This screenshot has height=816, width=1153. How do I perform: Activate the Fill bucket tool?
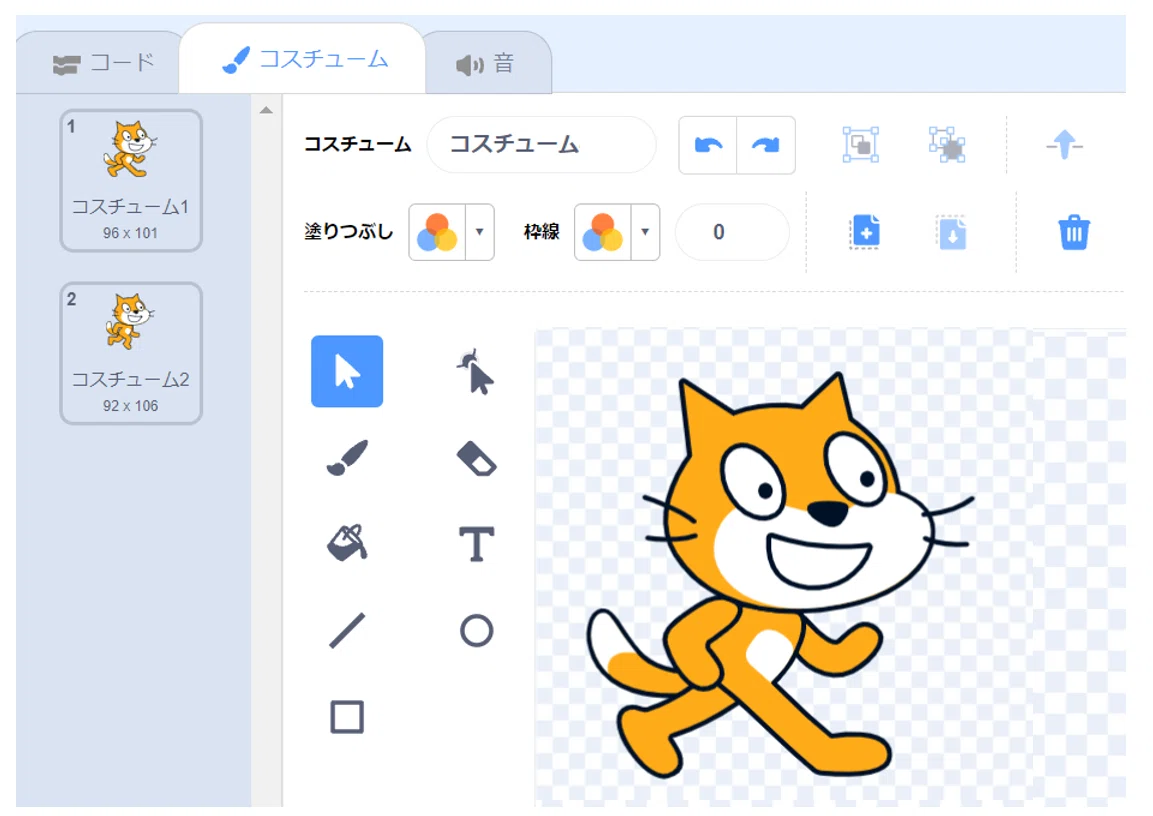point(347,544)
